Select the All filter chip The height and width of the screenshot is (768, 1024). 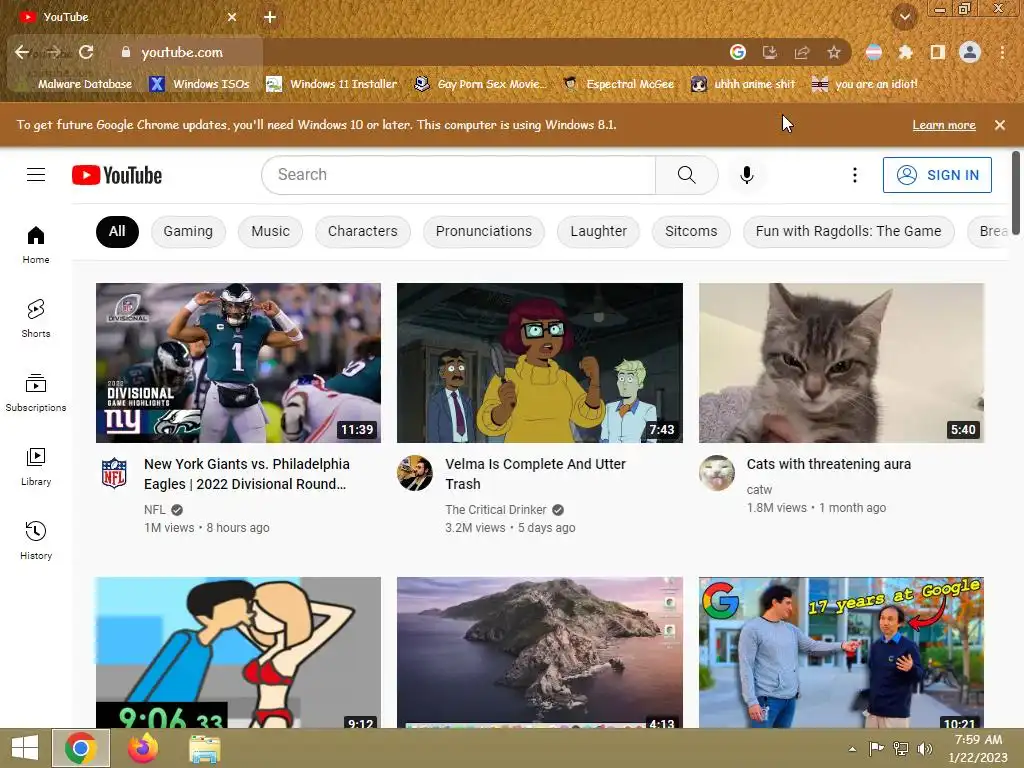[x=117, y=232]
